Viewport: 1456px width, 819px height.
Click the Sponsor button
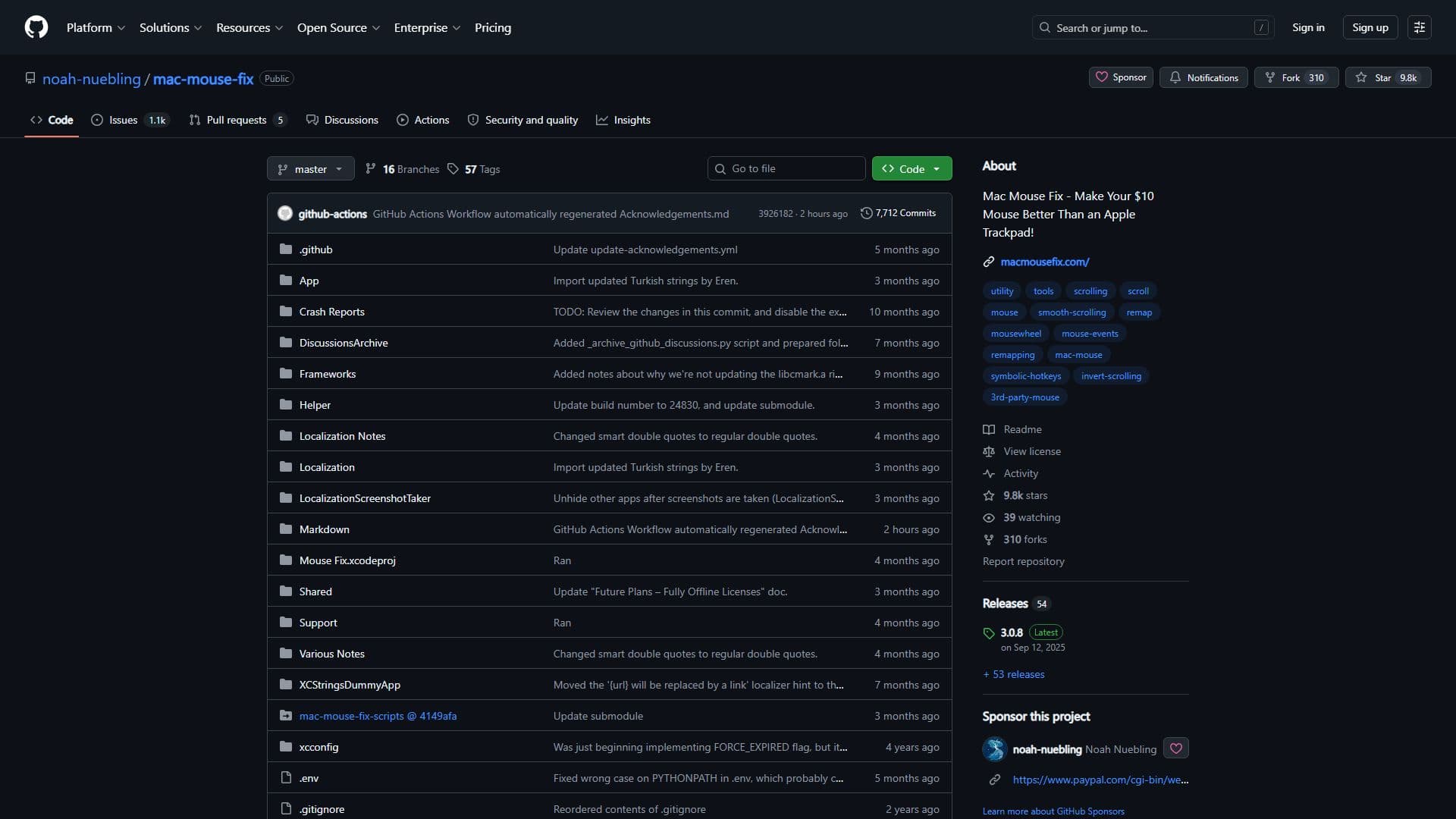pos(1121,77)
